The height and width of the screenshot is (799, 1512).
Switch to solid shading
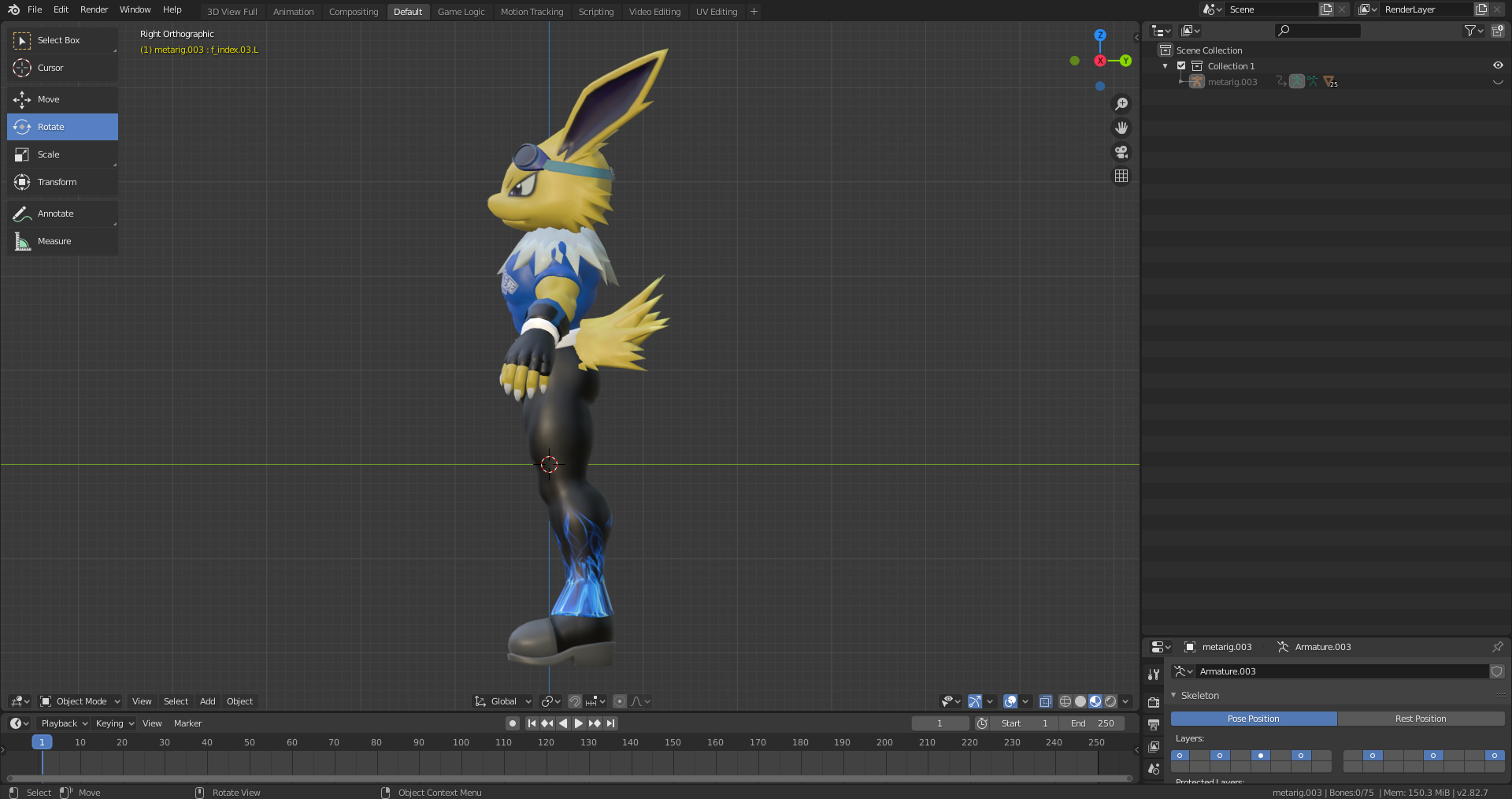[1080, 701]
